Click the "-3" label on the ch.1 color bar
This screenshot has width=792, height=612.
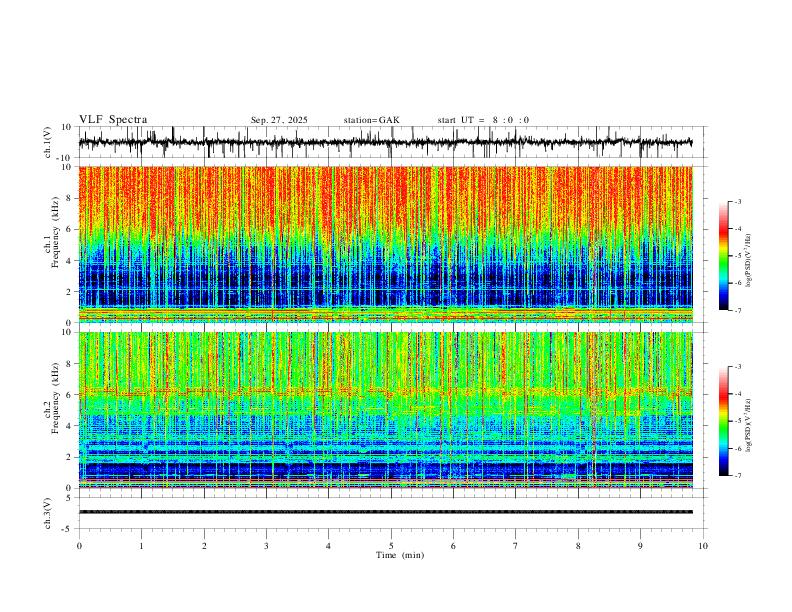point(738,201)
